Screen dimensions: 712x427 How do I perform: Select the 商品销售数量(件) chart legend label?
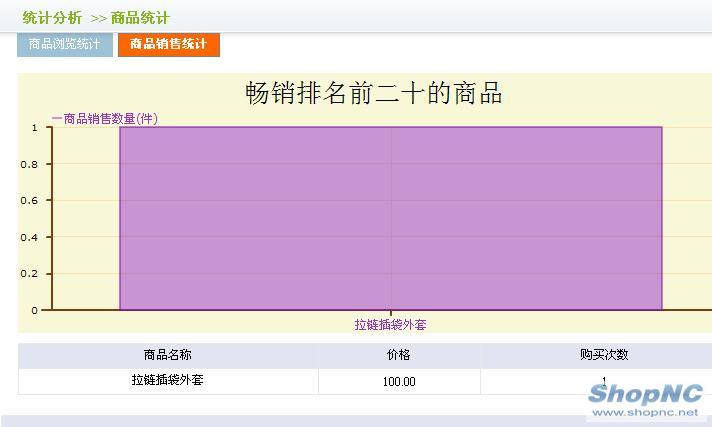pos(105,118)
